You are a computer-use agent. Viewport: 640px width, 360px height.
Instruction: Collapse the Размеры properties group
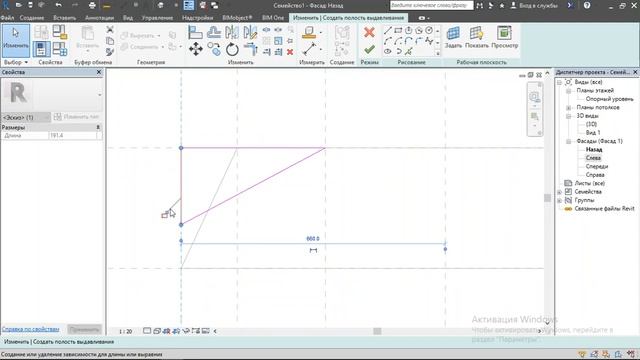click(x=98, y=127)
